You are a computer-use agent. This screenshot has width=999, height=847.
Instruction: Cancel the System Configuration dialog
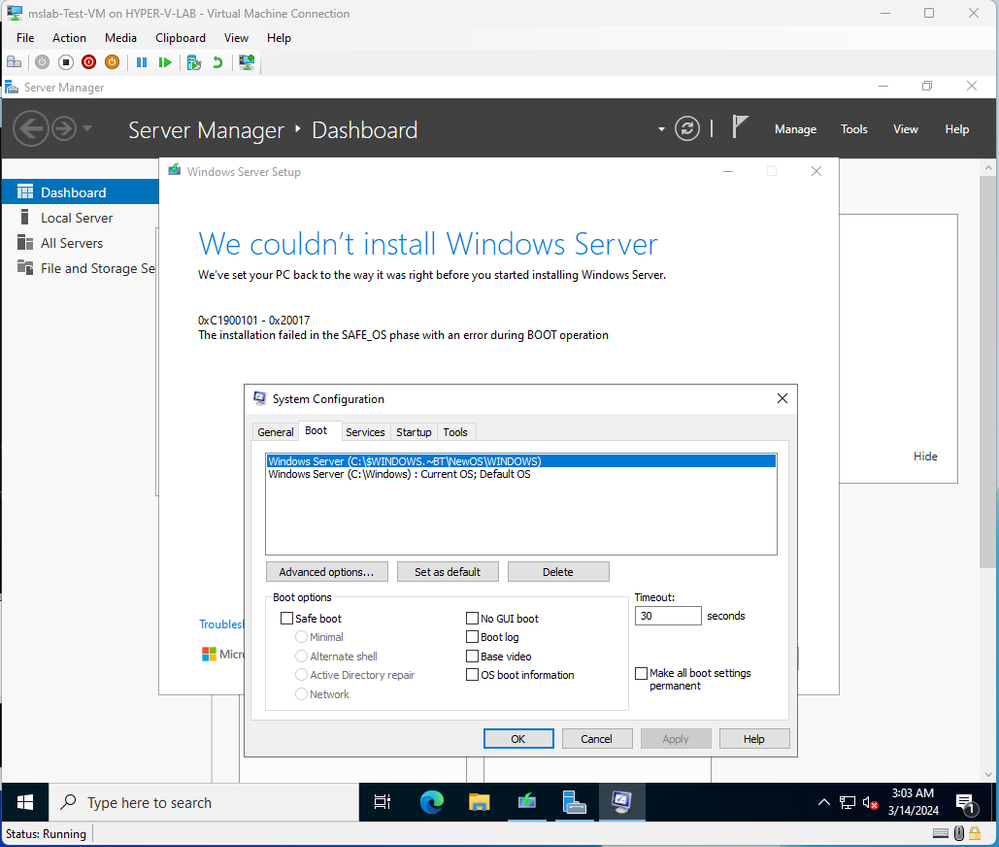pyautogui.click(x=596, y=739)
